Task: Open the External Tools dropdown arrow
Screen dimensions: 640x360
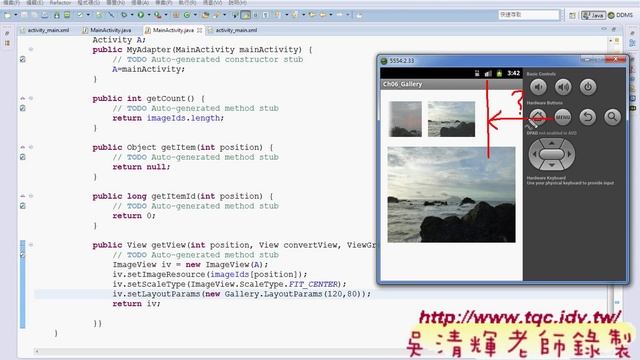Action: (166, 15)
